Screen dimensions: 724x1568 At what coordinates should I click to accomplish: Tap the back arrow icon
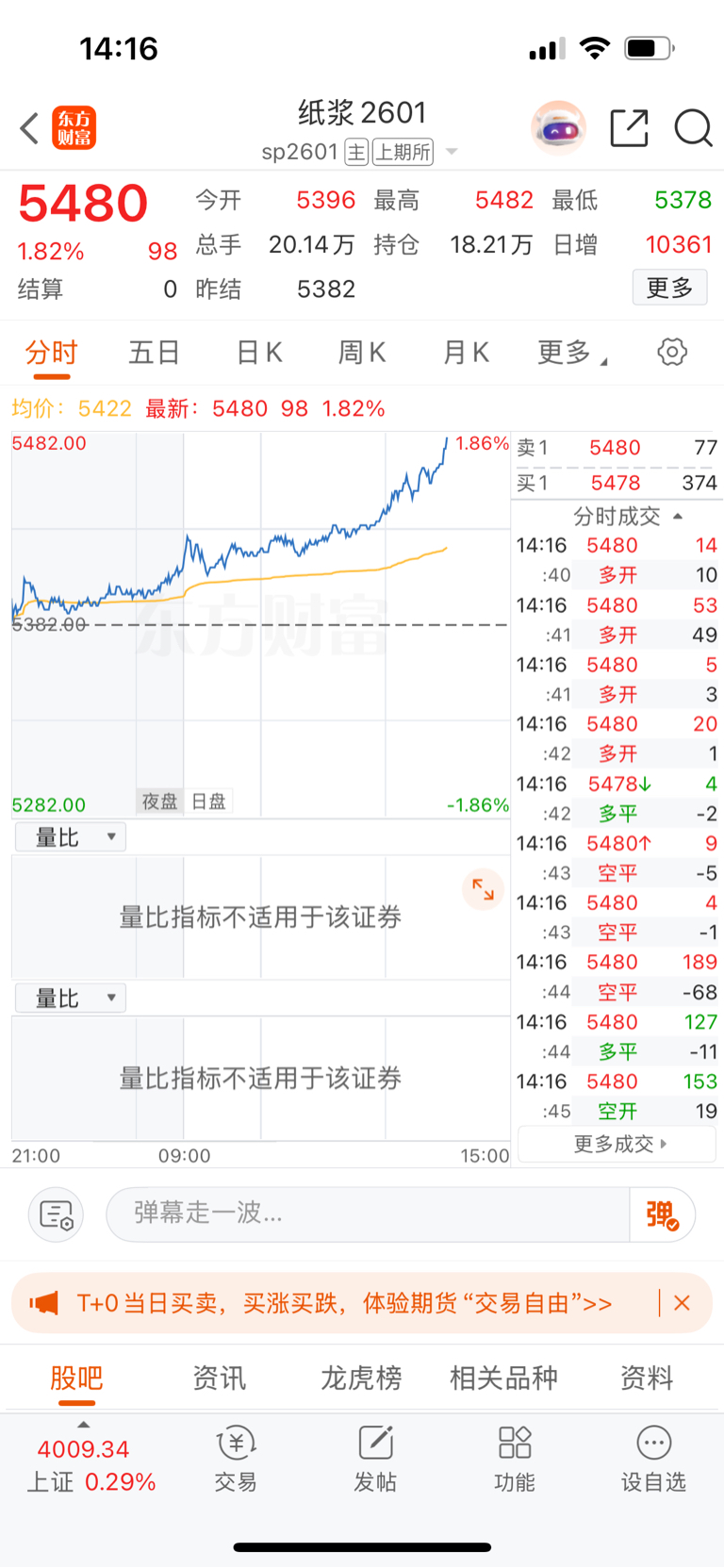29,128
